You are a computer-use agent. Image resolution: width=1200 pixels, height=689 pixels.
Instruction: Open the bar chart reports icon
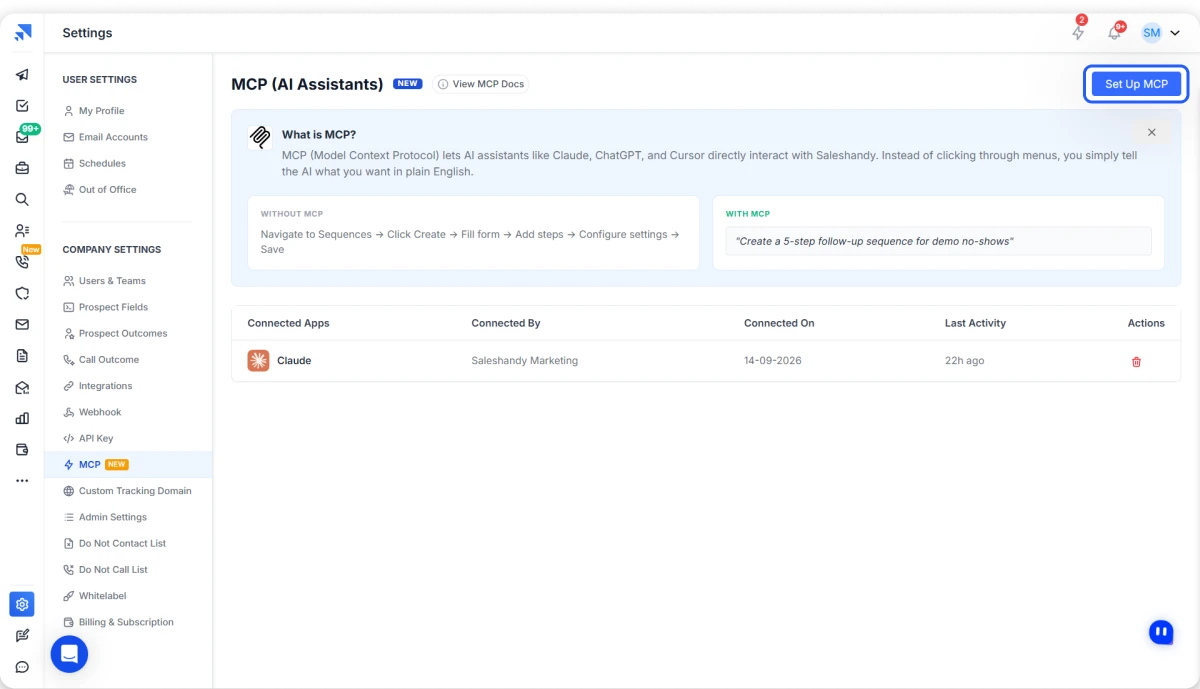click(x=22, y=418)
